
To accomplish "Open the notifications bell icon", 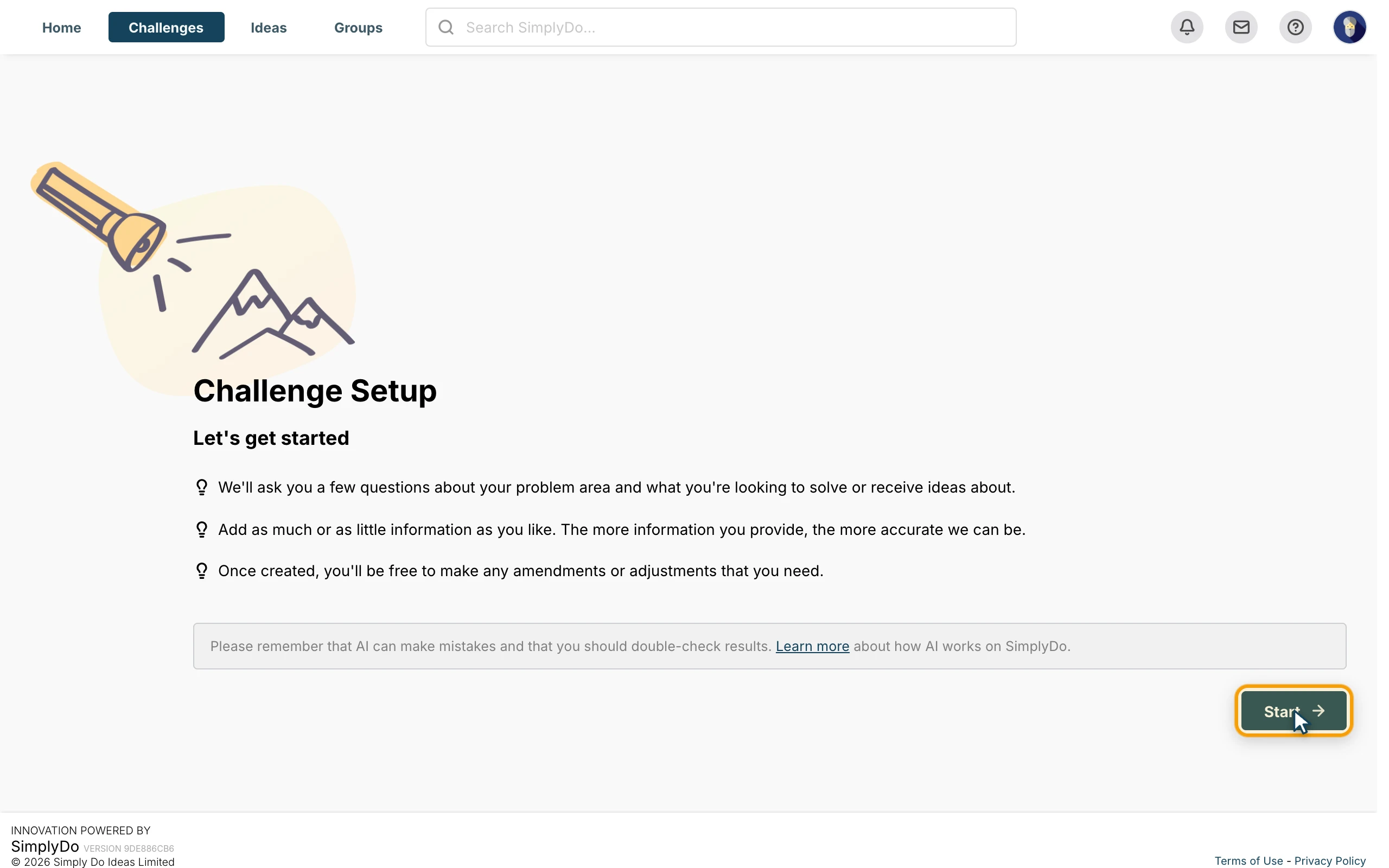I will coord(1187,27).
